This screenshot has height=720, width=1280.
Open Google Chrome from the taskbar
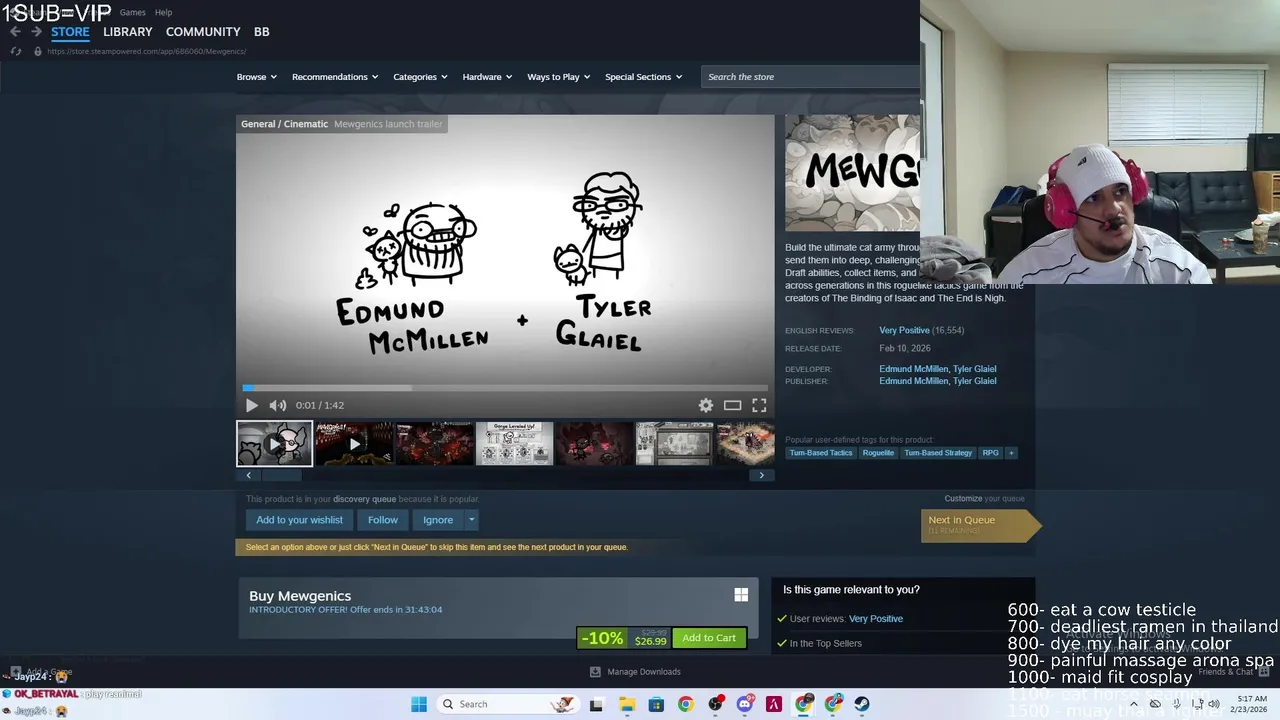(685, 704)
